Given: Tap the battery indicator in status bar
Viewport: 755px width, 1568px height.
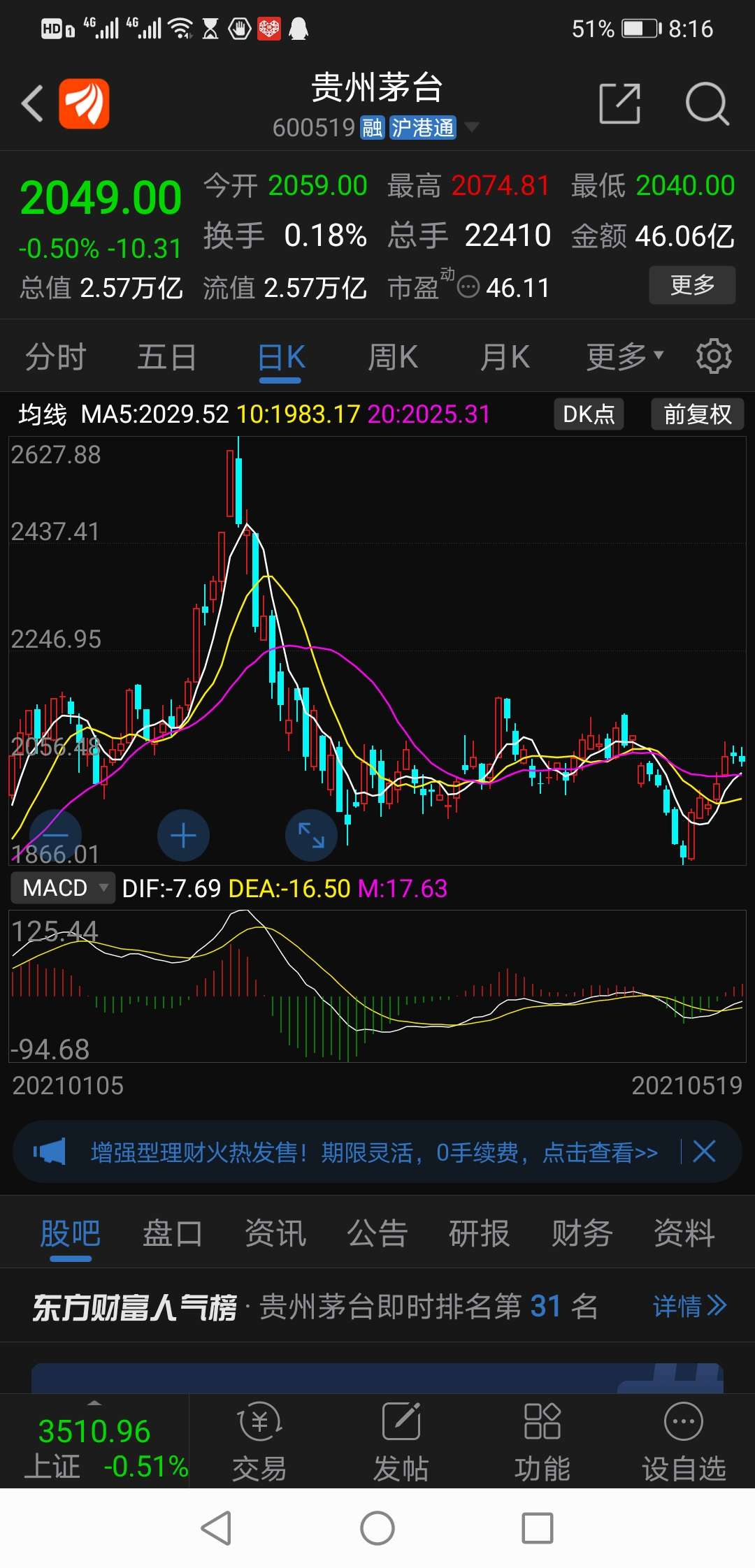Looking at the screenshot, I should [x=641, y=29].
